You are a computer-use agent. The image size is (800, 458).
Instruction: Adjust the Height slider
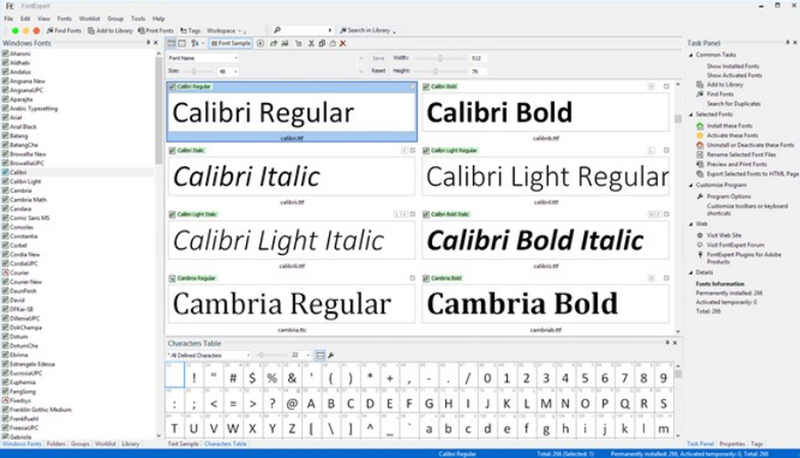pyautogui.click(x=435, y=71)
